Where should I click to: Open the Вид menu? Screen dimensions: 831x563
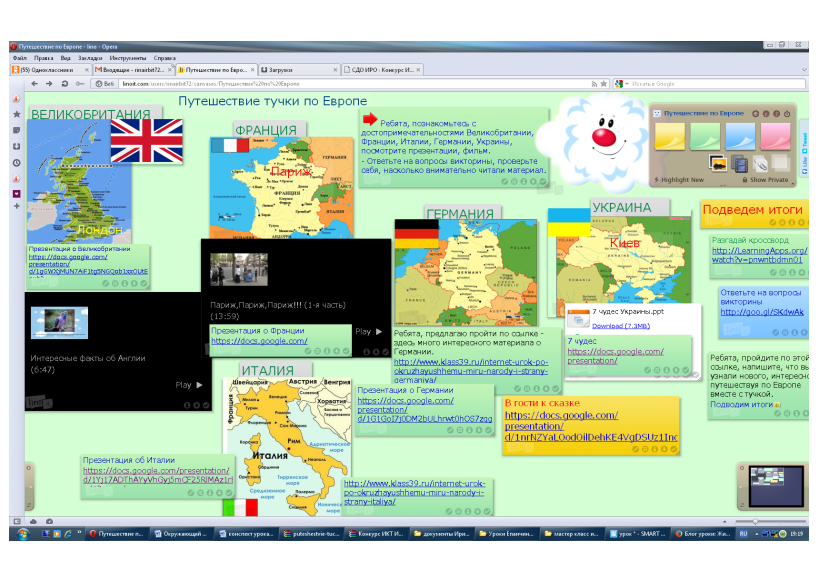[66, 58]
